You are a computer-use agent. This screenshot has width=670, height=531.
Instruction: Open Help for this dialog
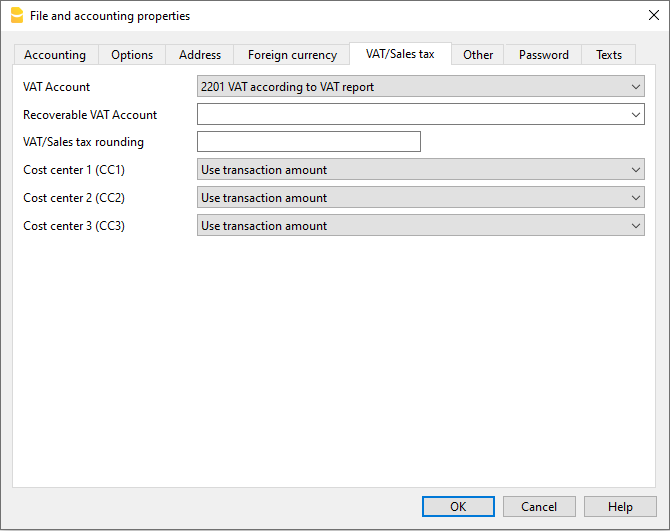620,507
